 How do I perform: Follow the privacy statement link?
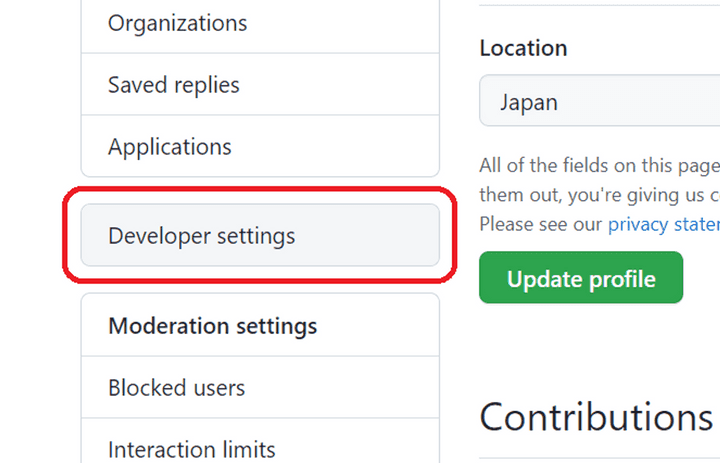pos(663,224)
